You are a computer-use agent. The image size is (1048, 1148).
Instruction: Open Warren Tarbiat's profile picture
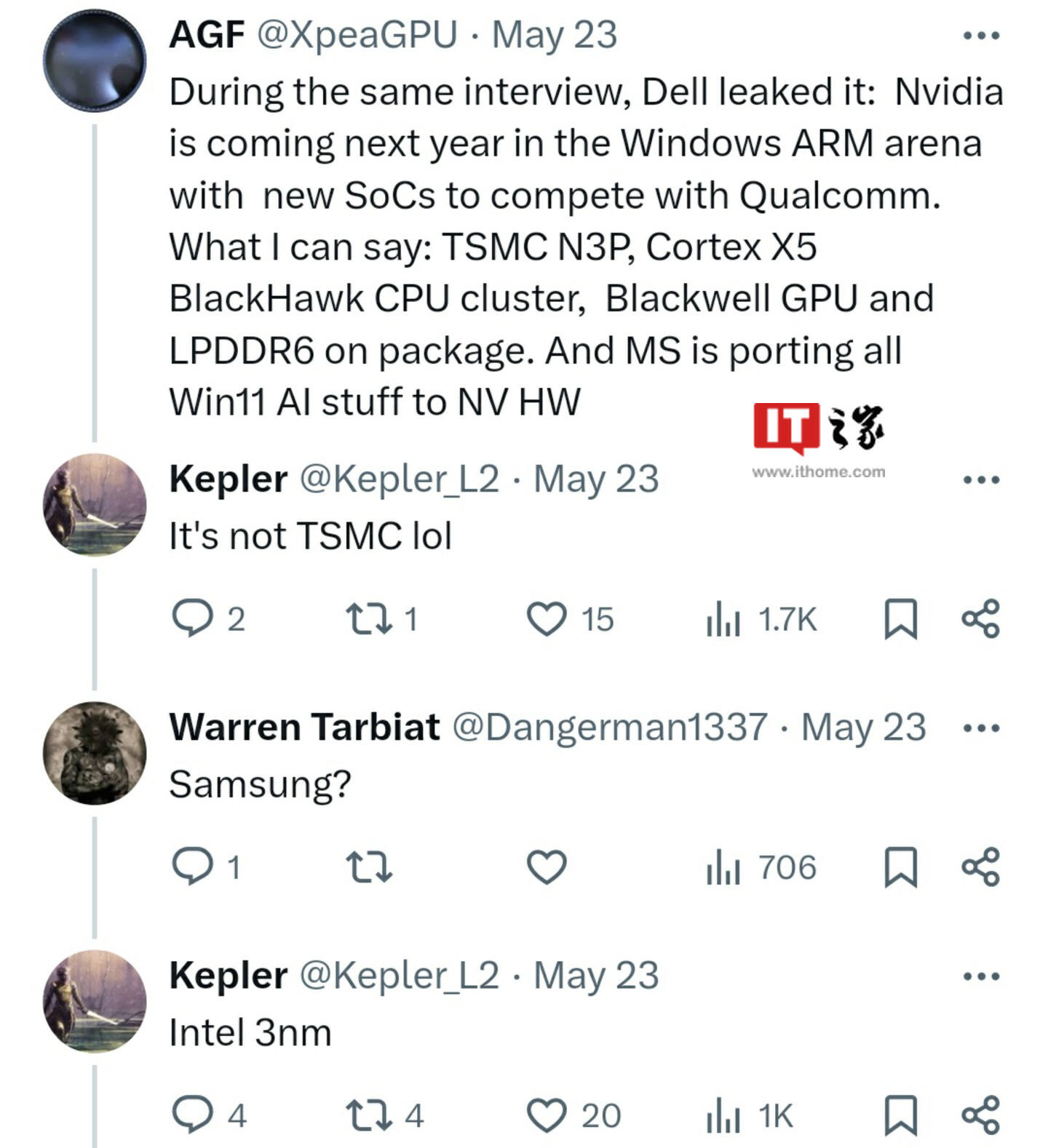(x=95, y=753)
